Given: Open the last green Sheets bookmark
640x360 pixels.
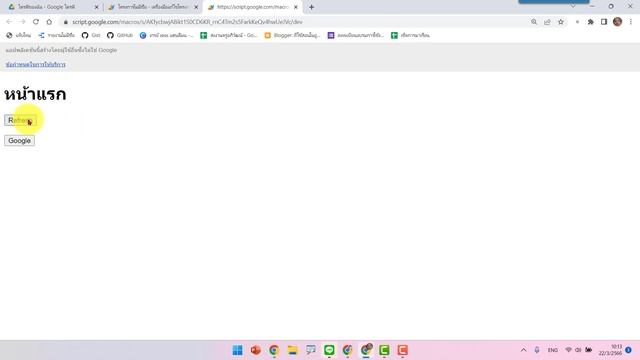Looking at the screenshot, I should [410, 36].
